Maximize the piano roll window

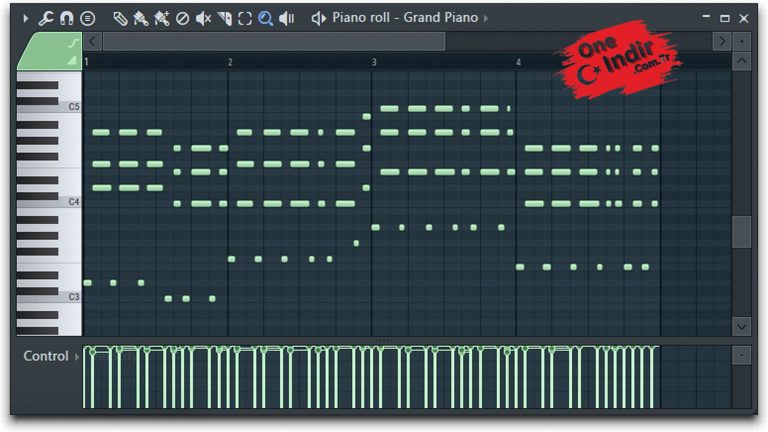725,18
